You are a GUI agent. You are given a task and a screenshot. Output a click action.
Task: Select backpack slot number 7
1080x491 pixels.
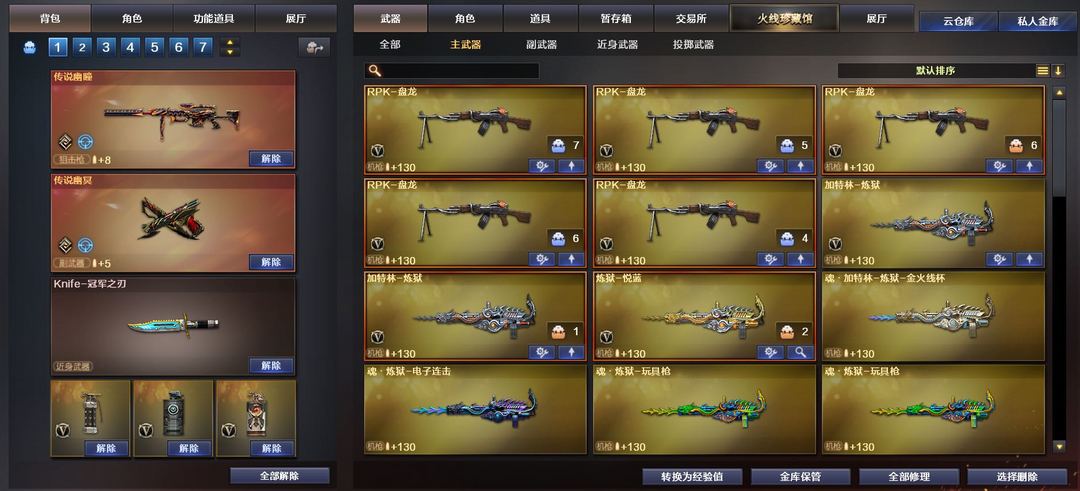pos(202,48)
